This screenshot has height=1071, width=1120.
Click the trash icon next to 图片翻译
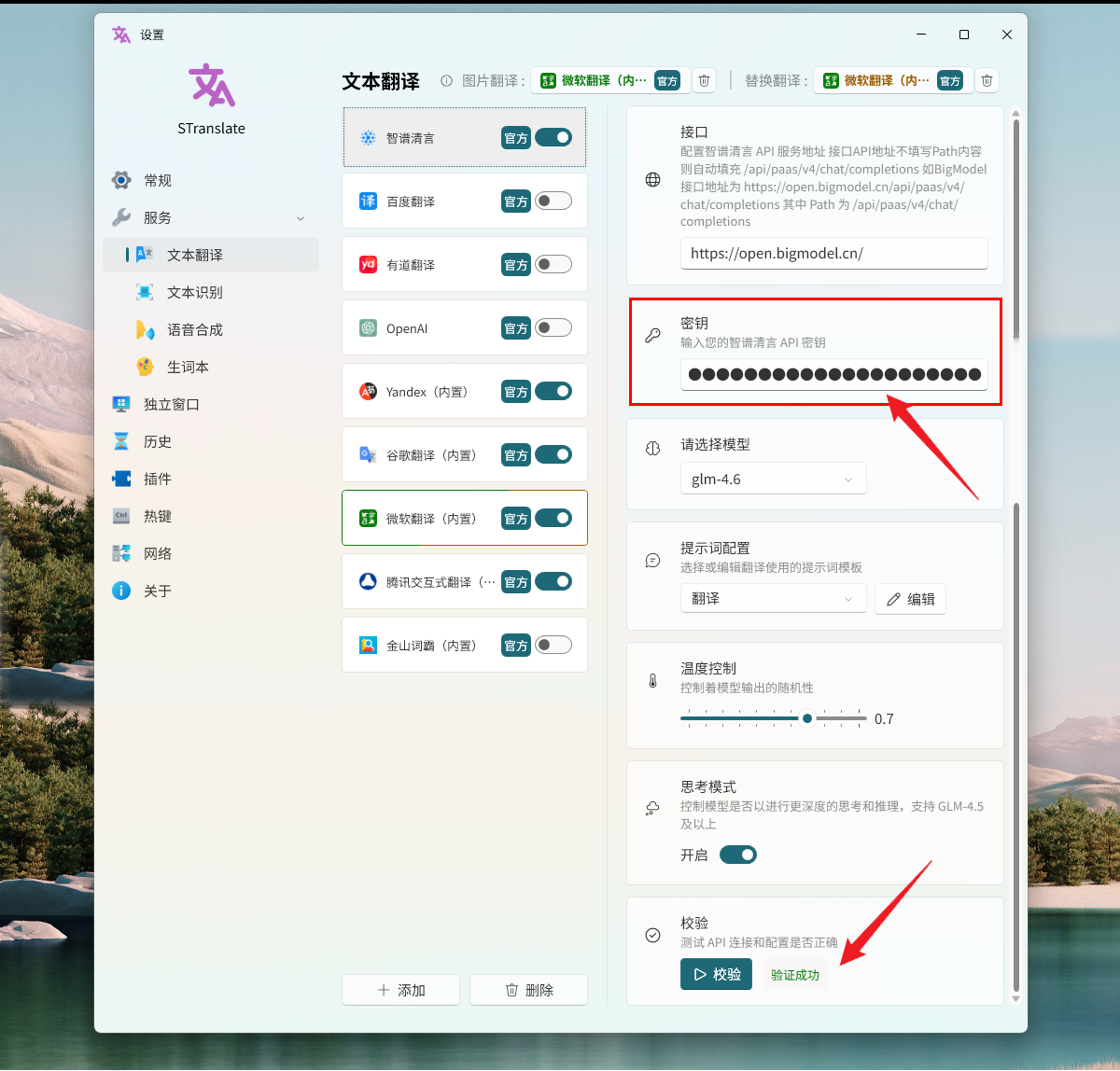(x=705, y=81)
